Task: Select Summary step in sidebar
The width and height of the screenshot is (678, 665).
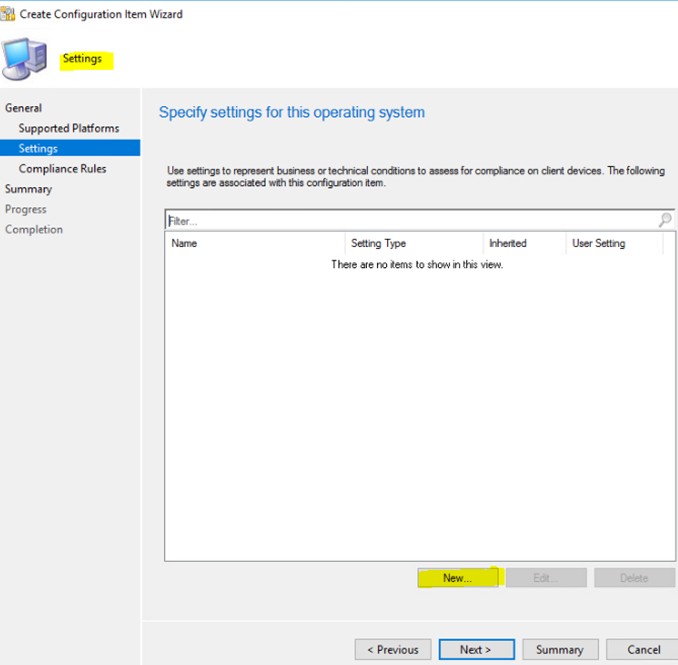Action: 29,189
